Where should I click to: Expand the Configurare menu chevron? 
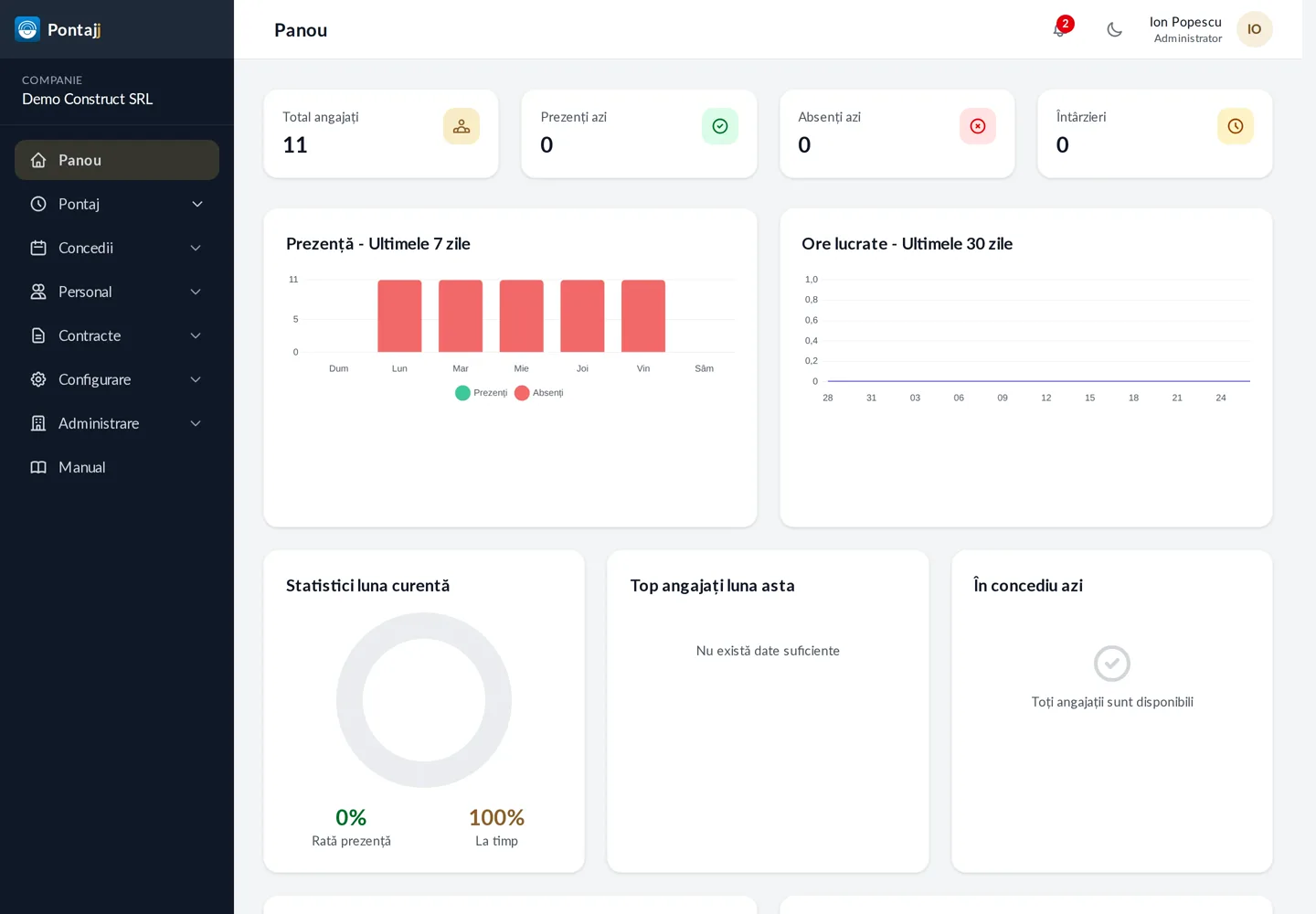[196, 379]
